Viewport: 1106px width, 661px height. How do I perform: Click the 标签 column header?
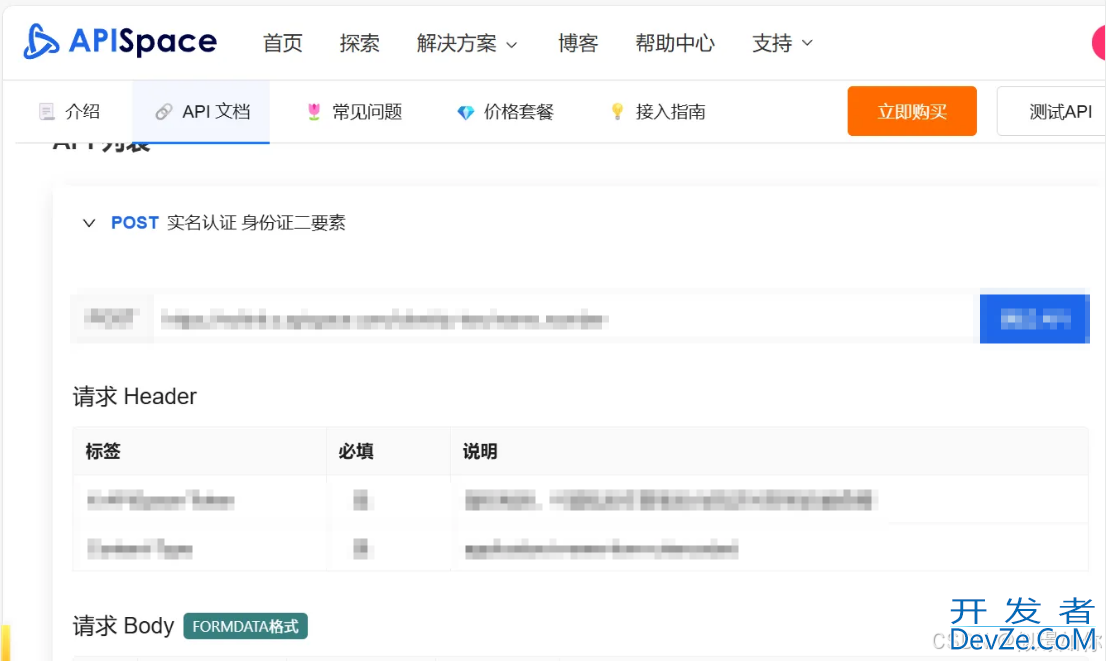pos(103,451)
